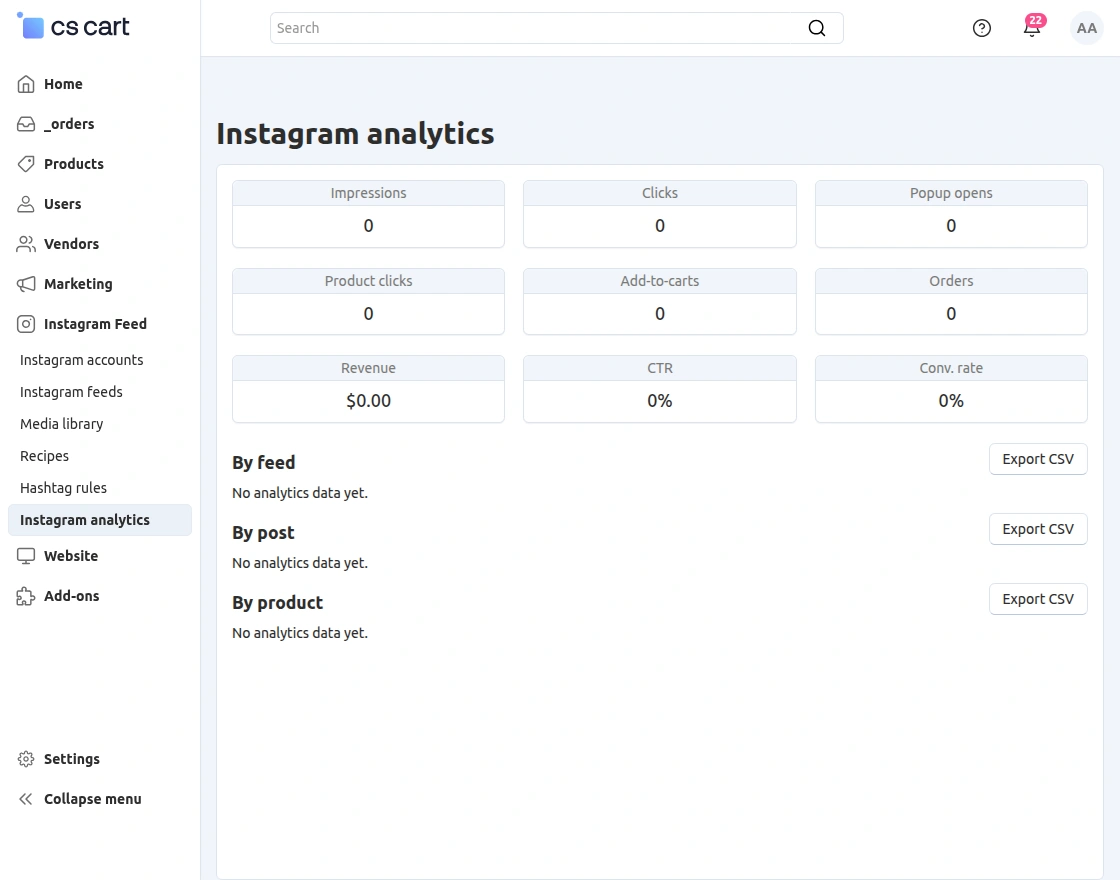The height and width of the screenshot is (880, 1120).
Task: Open Hashtag rules submenu link
Action: pyautogui.click(x=64, y=488)
